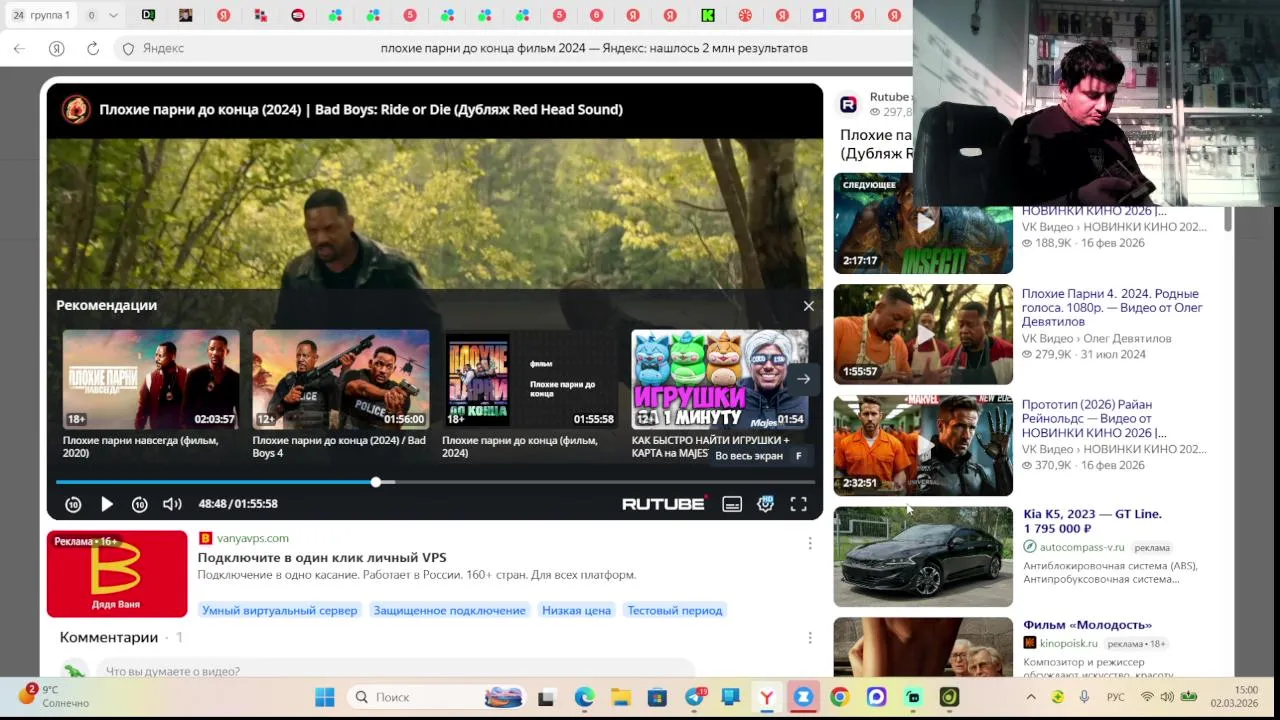Close the Рекомендации overlay
This screenshot has width=1280, height=720.
click(x=808, y=306)
